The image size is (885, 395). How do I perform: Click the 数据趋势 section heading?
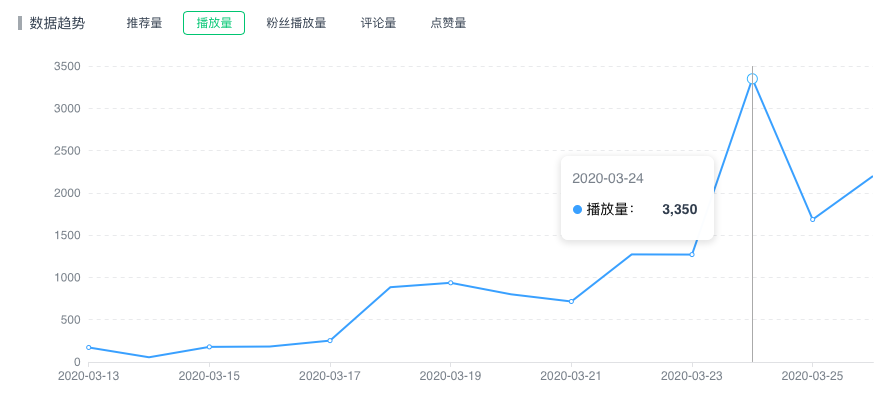58,23
